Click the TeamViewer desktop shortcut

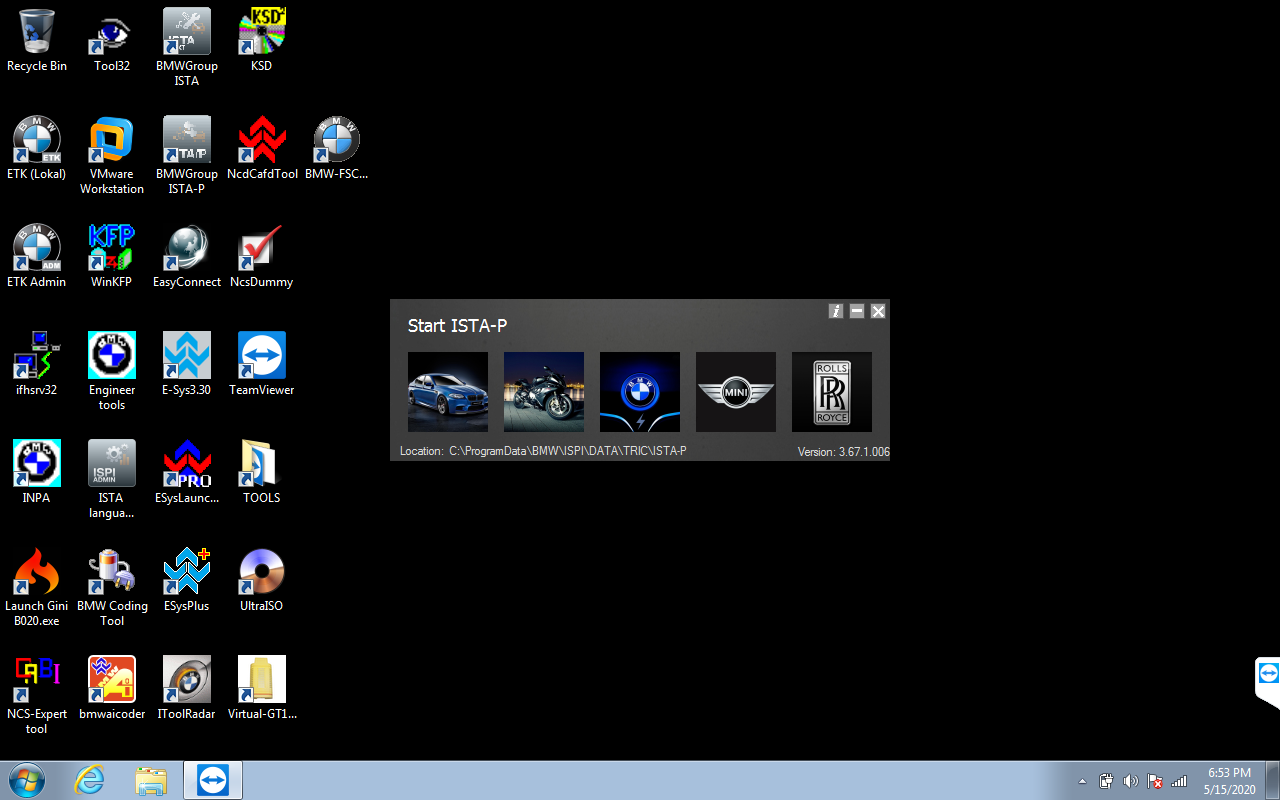(262, 364)
